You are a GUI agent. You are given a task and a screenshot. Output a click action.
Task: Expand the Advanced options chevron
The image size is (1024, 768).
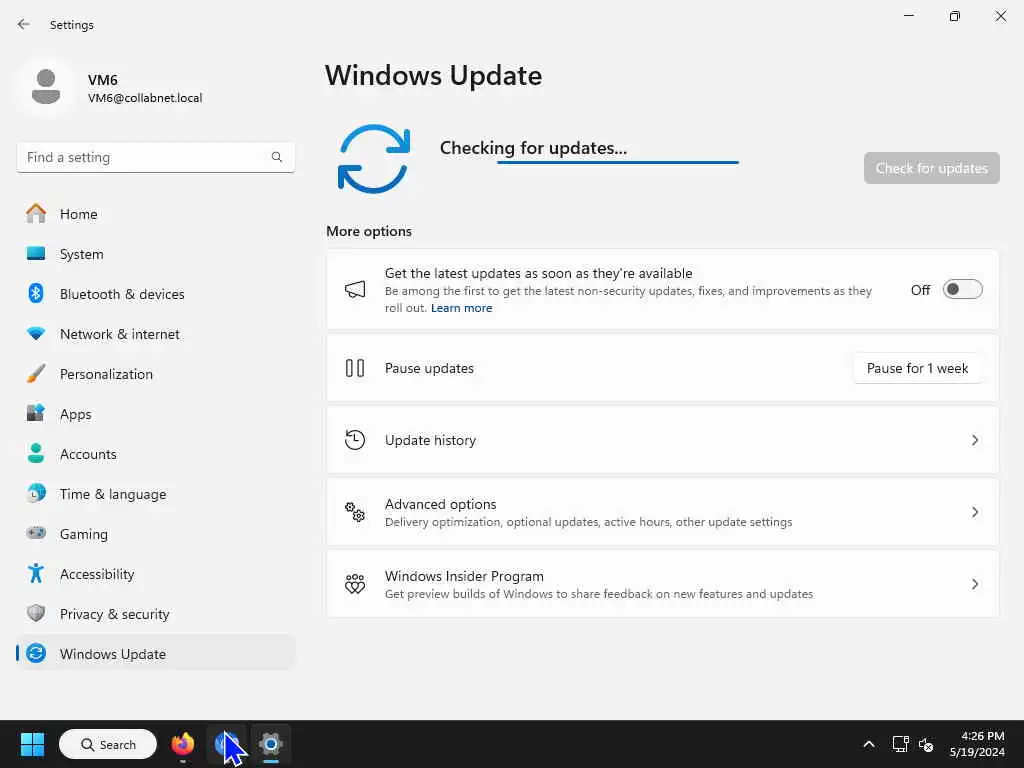point(974,512)
